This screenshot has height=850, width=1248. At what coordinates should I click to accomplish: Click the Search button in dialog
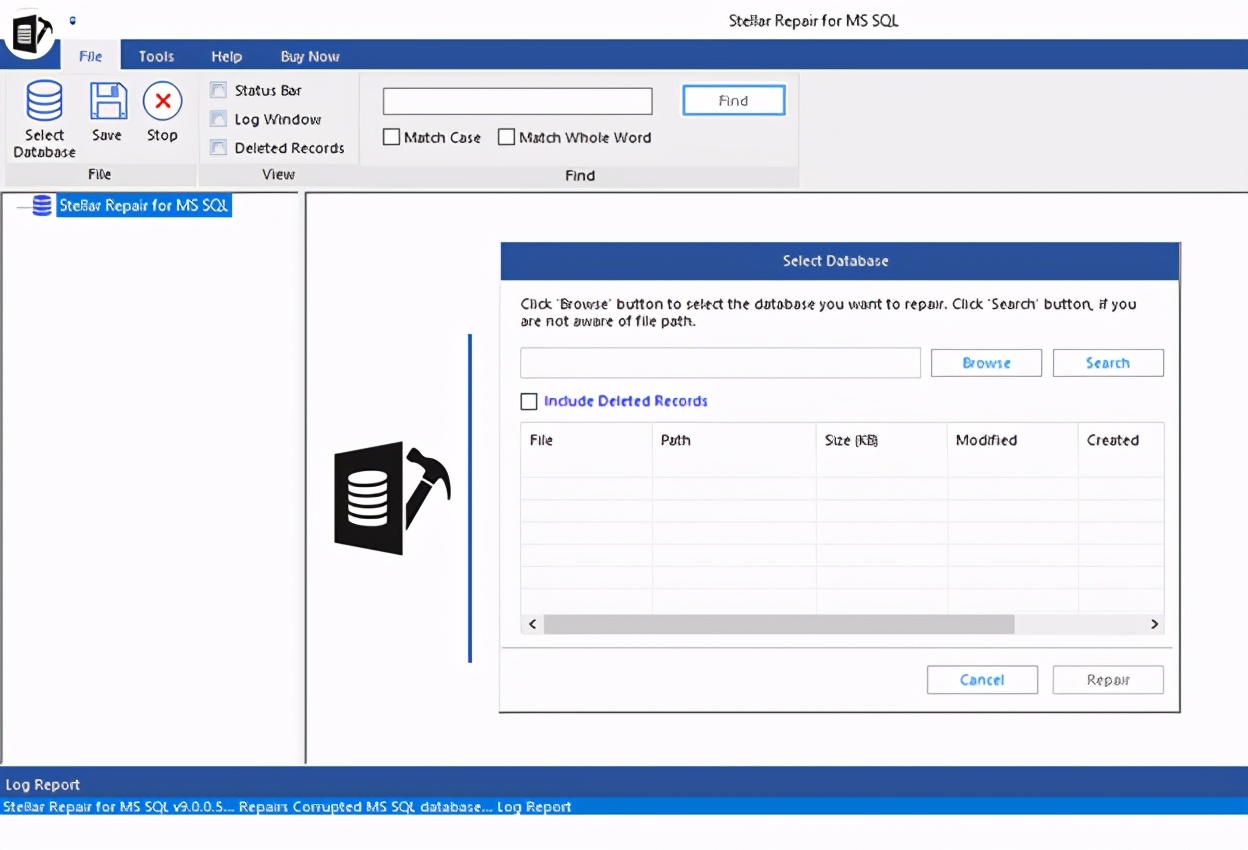pos(1108,363)
